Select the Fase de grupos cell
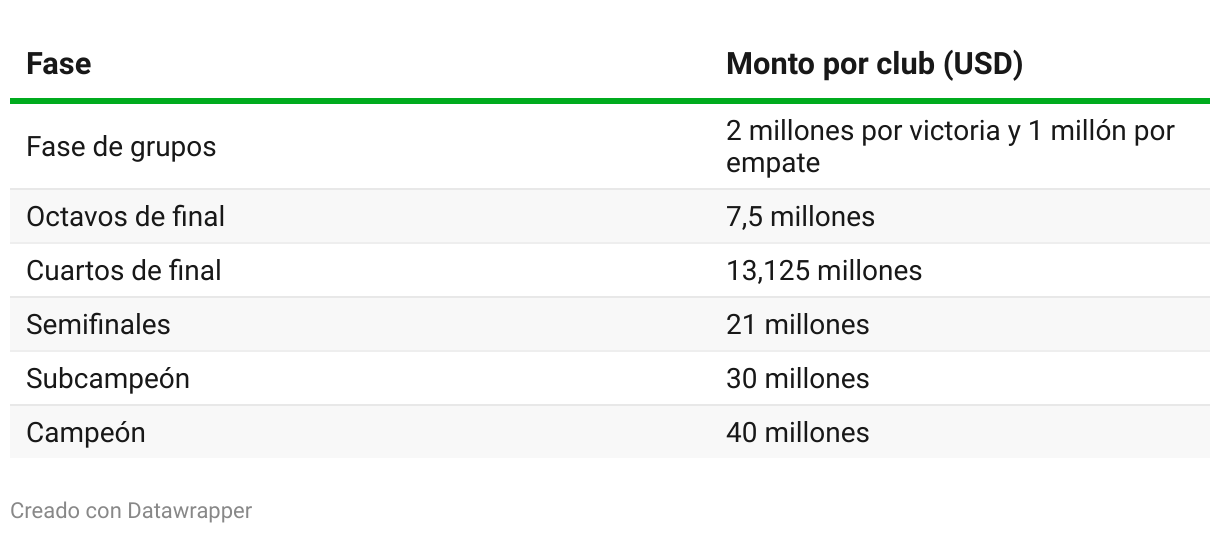This screenshot has width=1220, height=534. (121, 147)
